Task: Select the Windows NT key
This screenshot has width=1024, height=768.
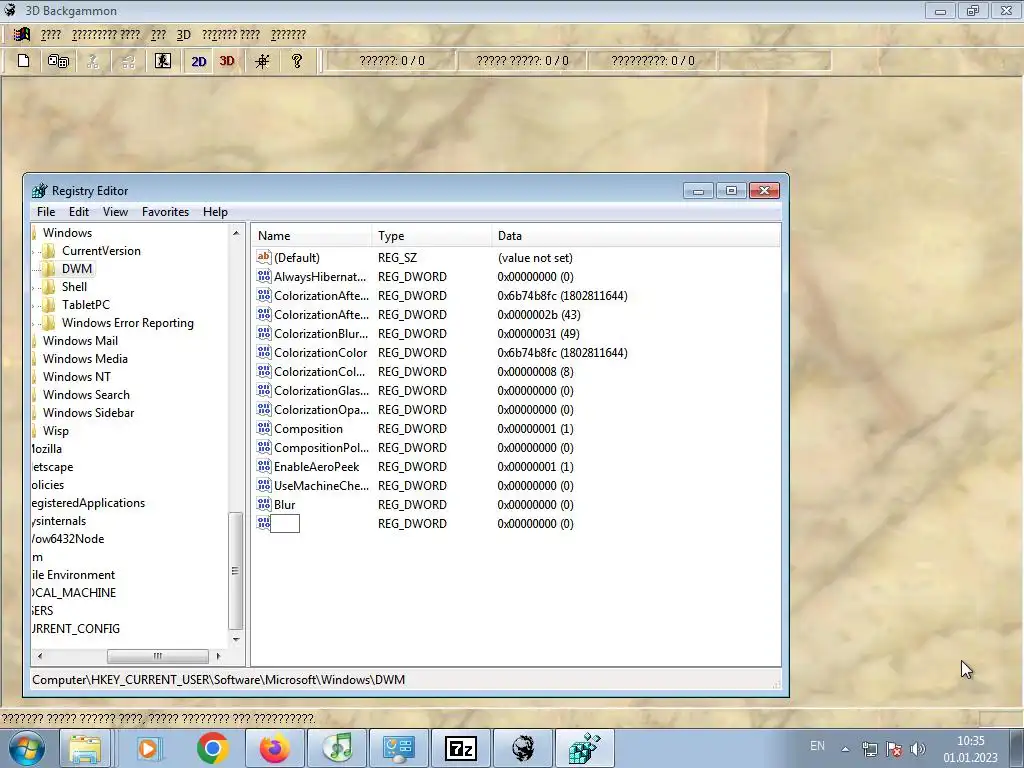Action: [x=76, y=377]
